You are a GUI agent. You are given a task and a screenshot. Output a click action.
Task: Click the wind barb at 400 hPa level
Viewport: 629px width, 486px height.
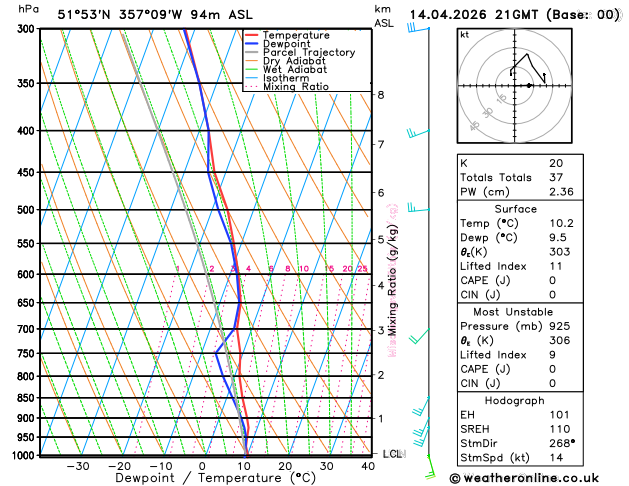pos(418,133)
